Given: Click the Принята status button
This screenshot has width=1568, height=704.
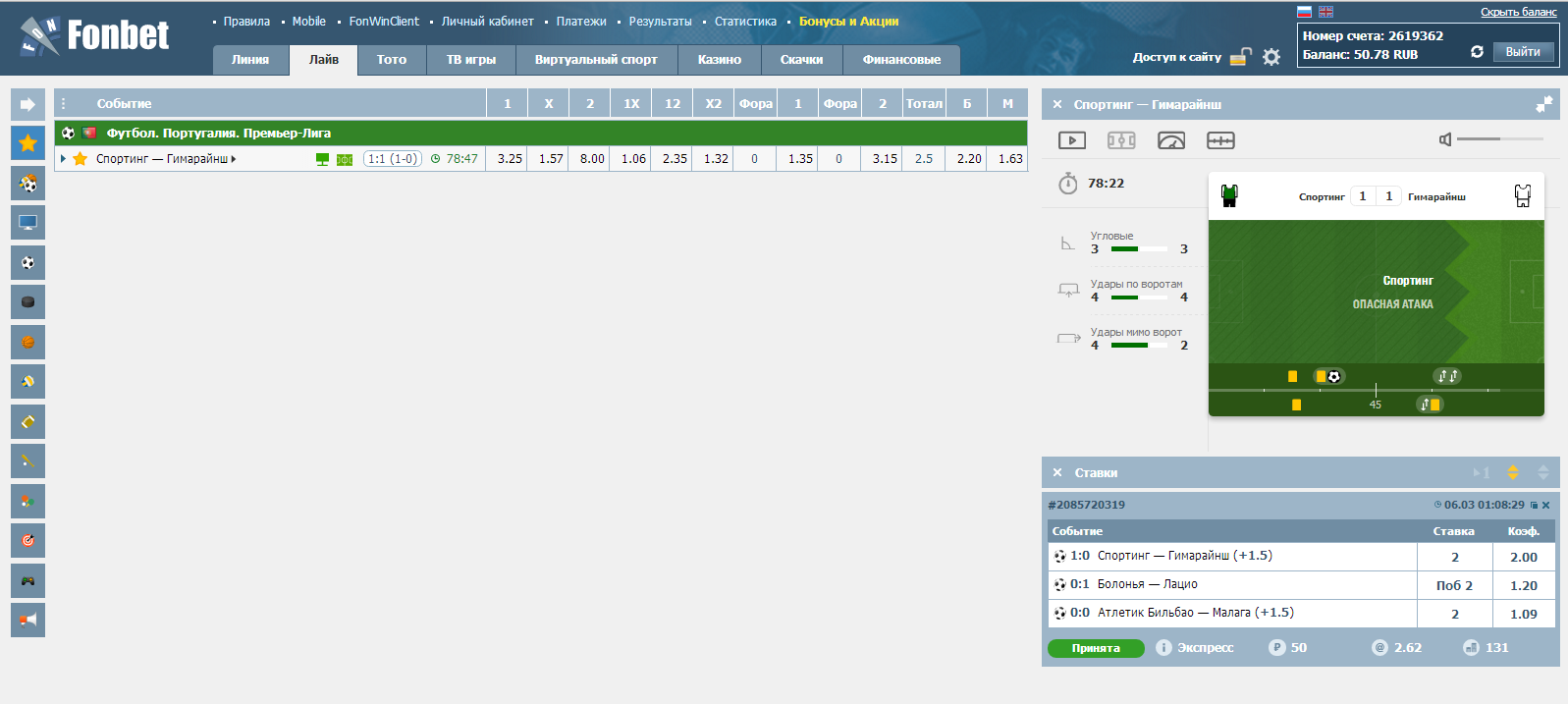Looking at the screenshot, I should pos(1096,648).
